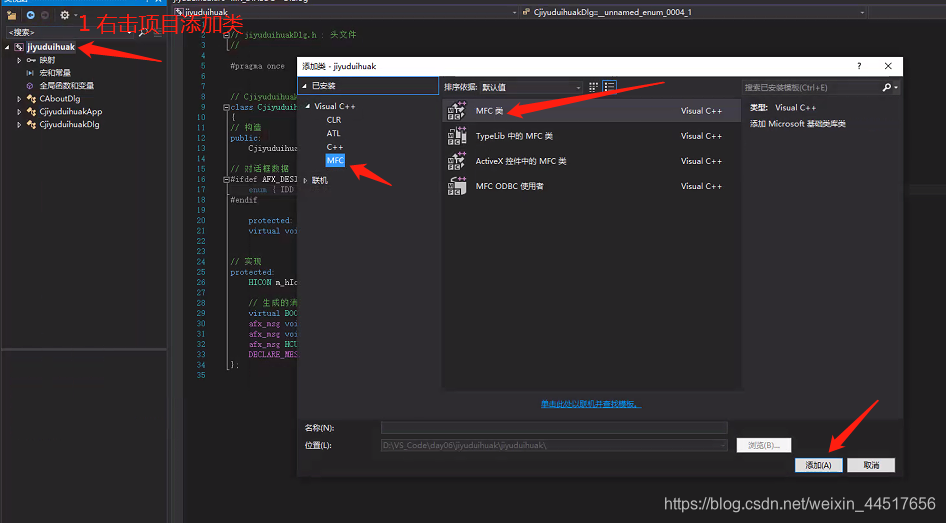Select TypeLib 中的 MFC 类 template
The width and height of the screenshot is (946, 523).
tap(591, 136)
